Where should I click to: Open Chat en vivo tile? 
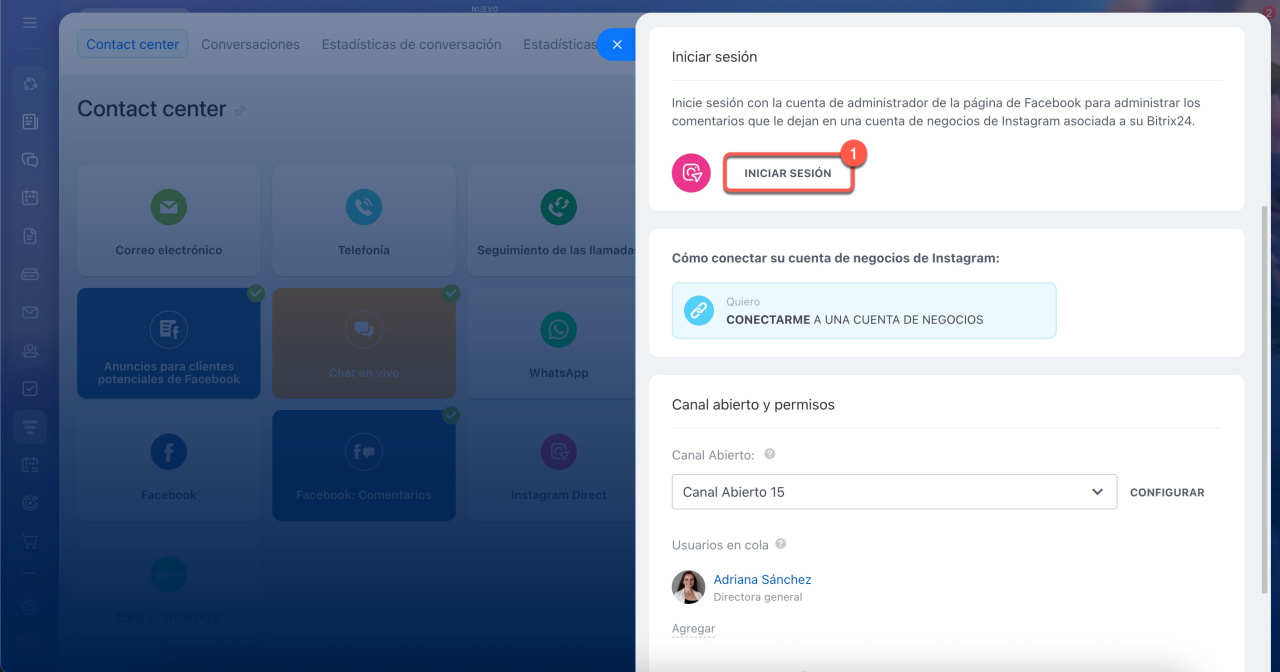pos(364,343)
